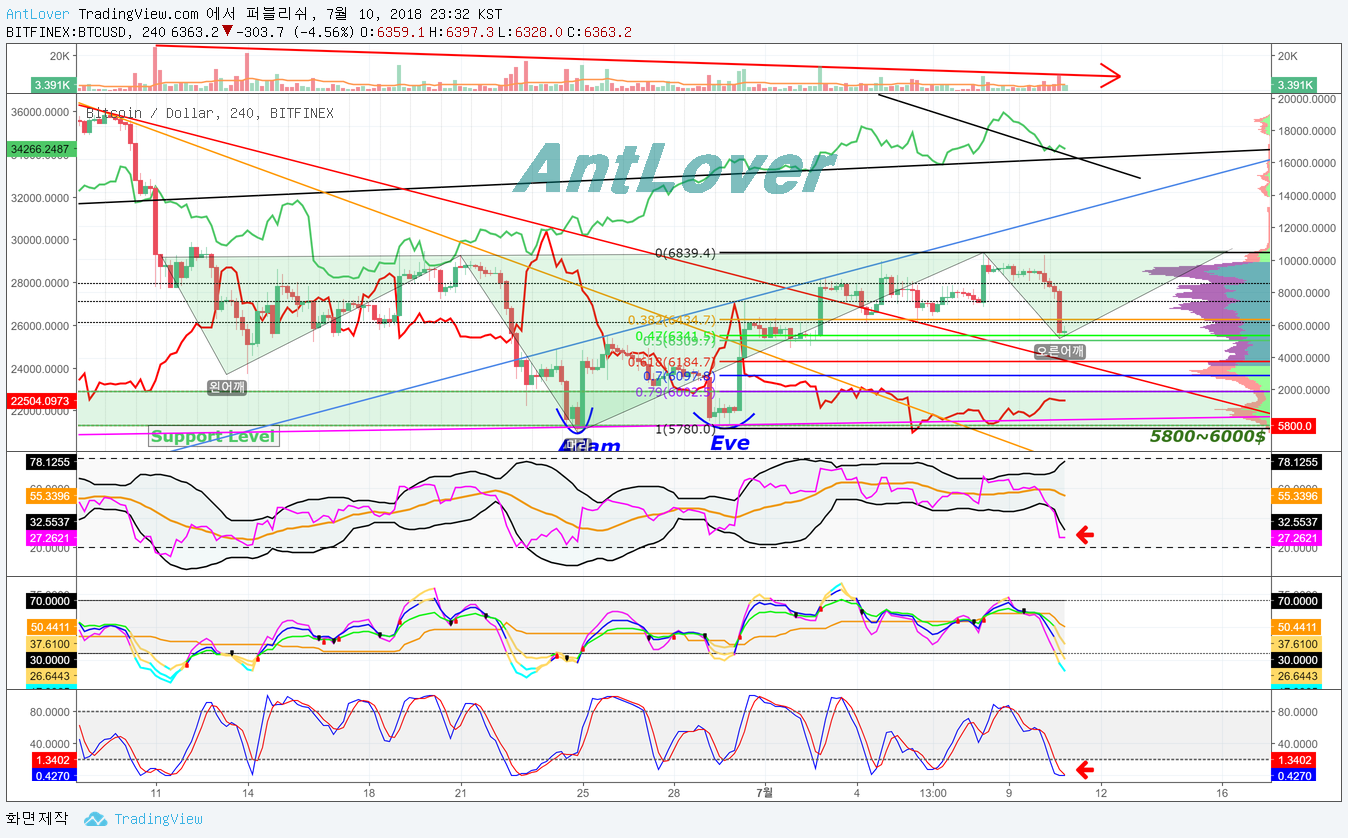Open the TradingView link at bottom
Image resolution: width=1348 pixels, height=838 pixels.
pyautogui.click(x=158, y=819)
